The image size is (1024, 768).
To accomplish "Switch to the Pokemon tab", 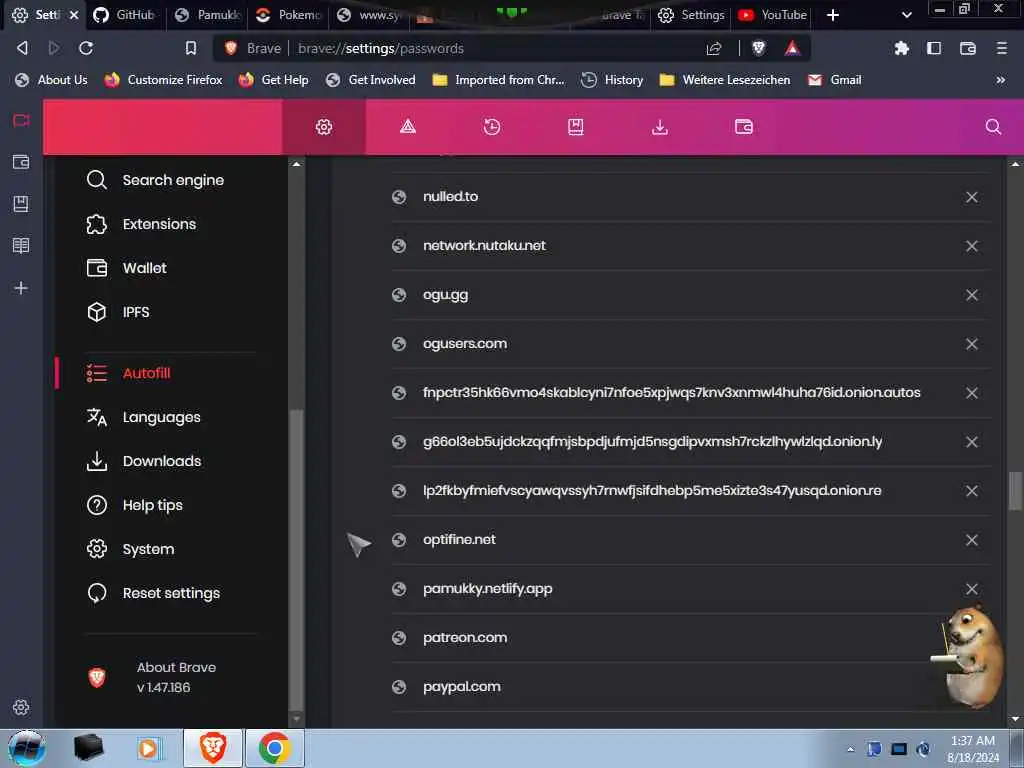I will pos(289,15).
